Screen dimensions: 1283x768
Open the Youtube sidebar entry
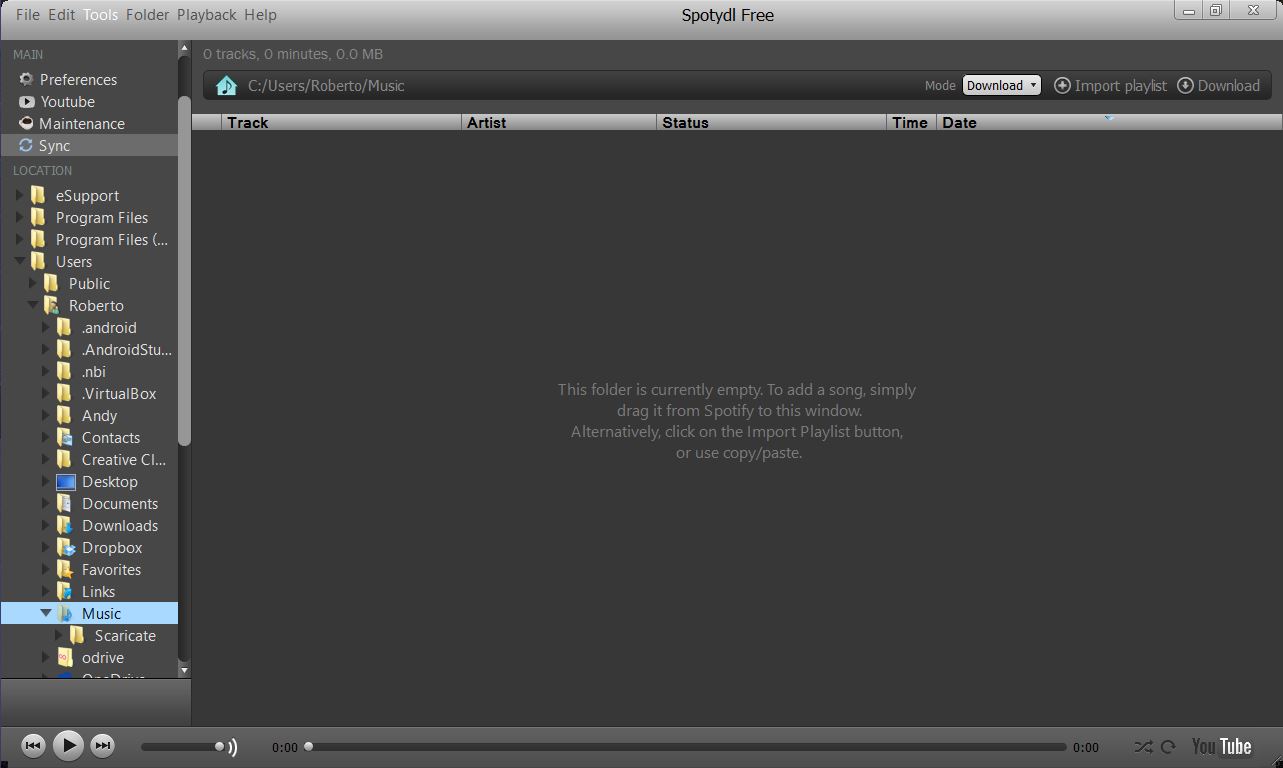(58, 101)
